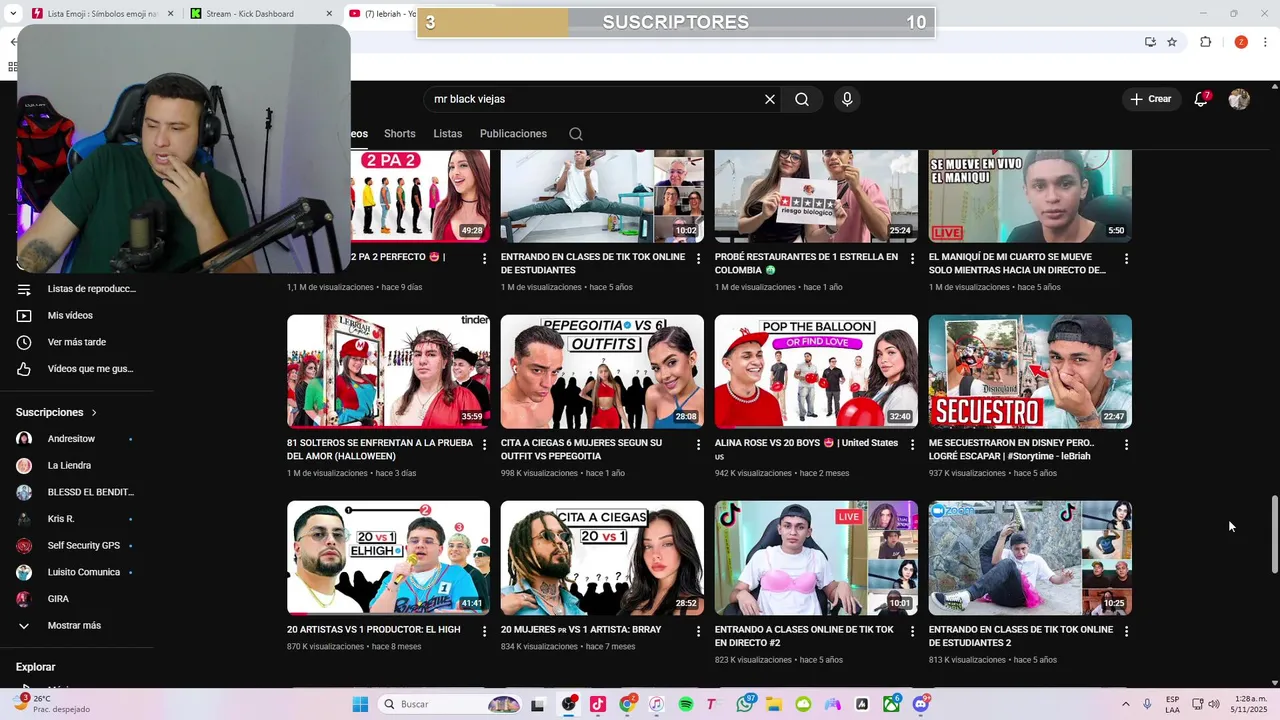The width and height of the screenshot is (1280, 720).
Task: Click the Crear button
Action: 1151,99
